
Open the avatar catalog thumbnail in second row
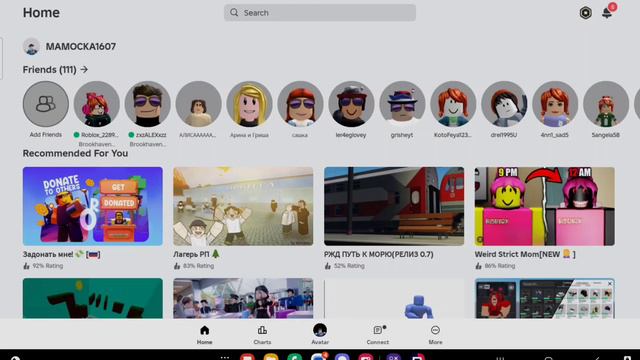(544, 298)
